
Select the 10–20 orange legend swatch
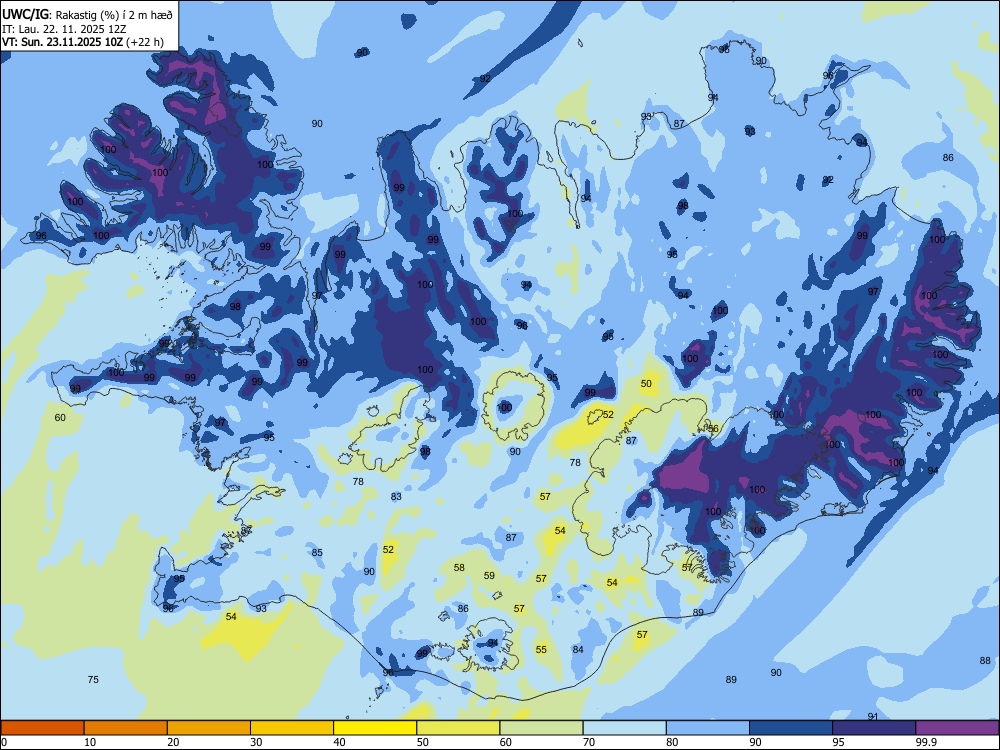[126, 728]
